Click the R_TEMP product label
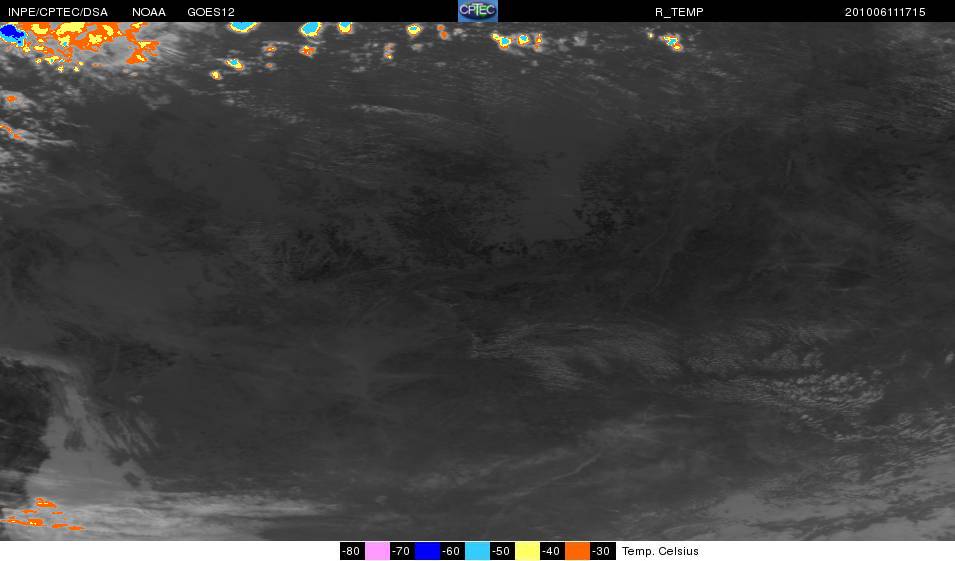This screenshot has width=955, height=561. (x=679, y=12)
